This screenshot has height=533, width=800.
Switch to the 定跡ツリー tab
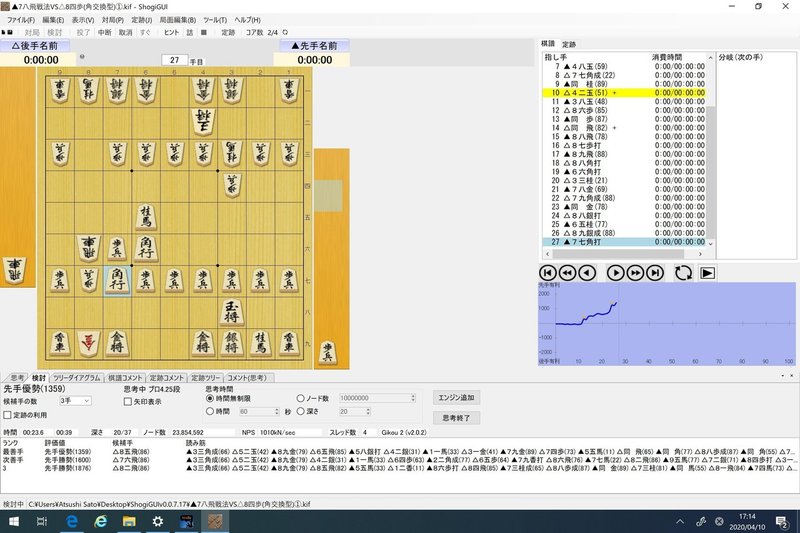[x=206, y=378]
